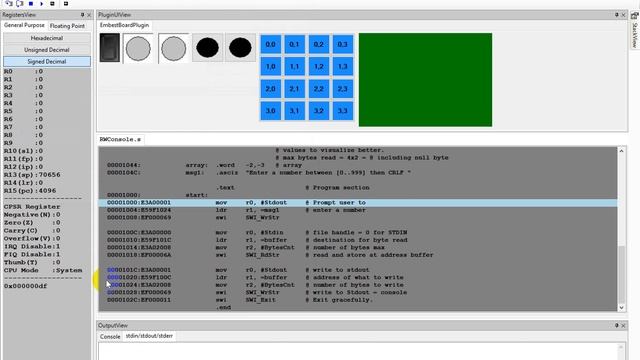
Task: Click the green LCD display screen
Action: (425, 80)
